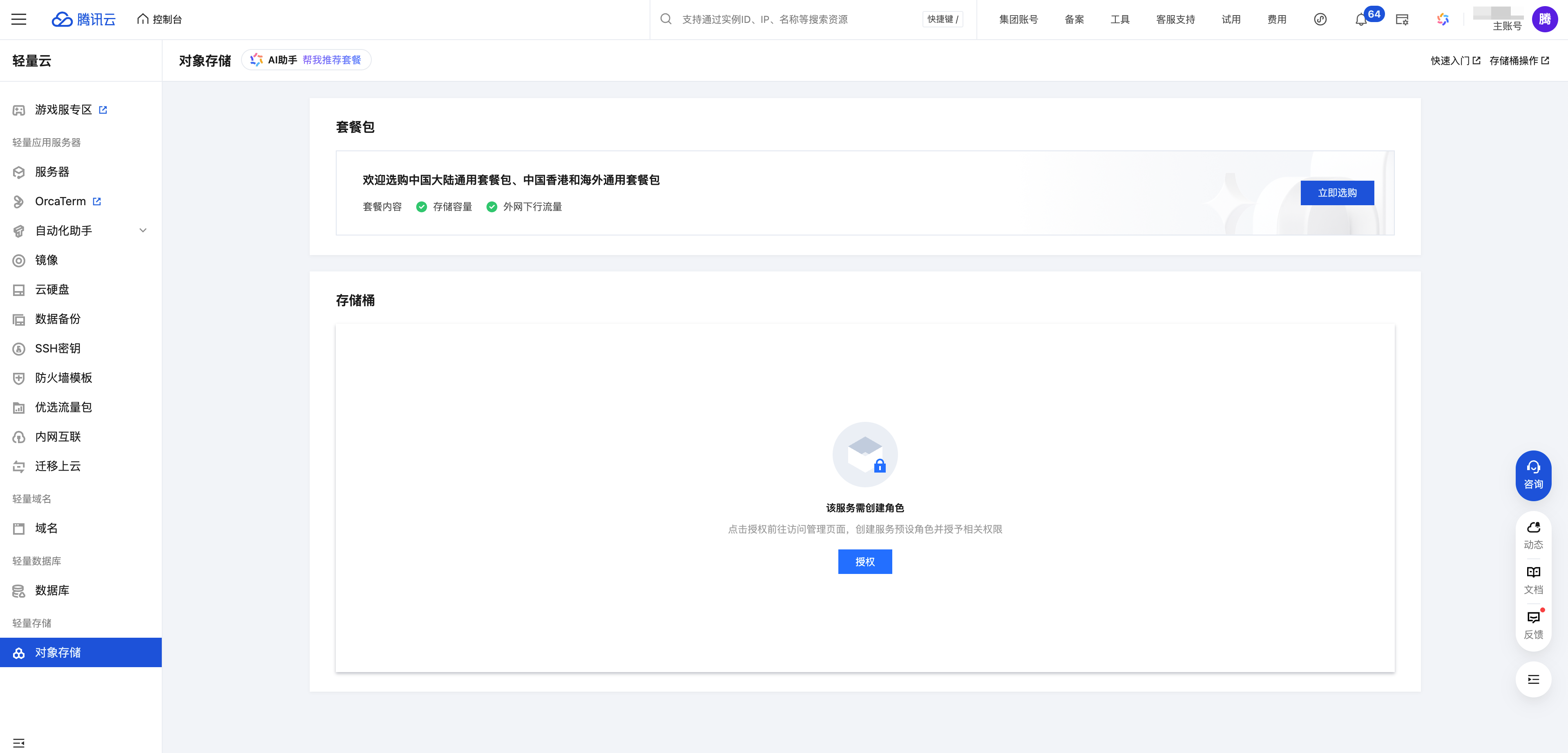Click external-link icon beside 游戏服专区

click(x=103, y=110)
